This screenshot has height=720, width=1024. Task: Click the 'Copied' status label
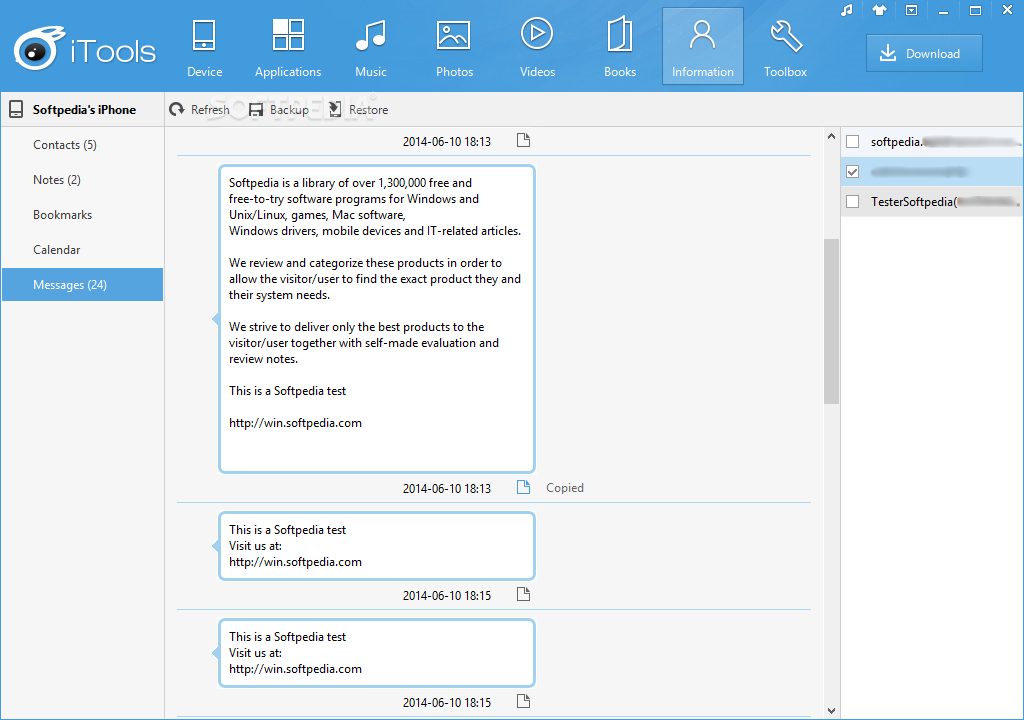[565, 488]
